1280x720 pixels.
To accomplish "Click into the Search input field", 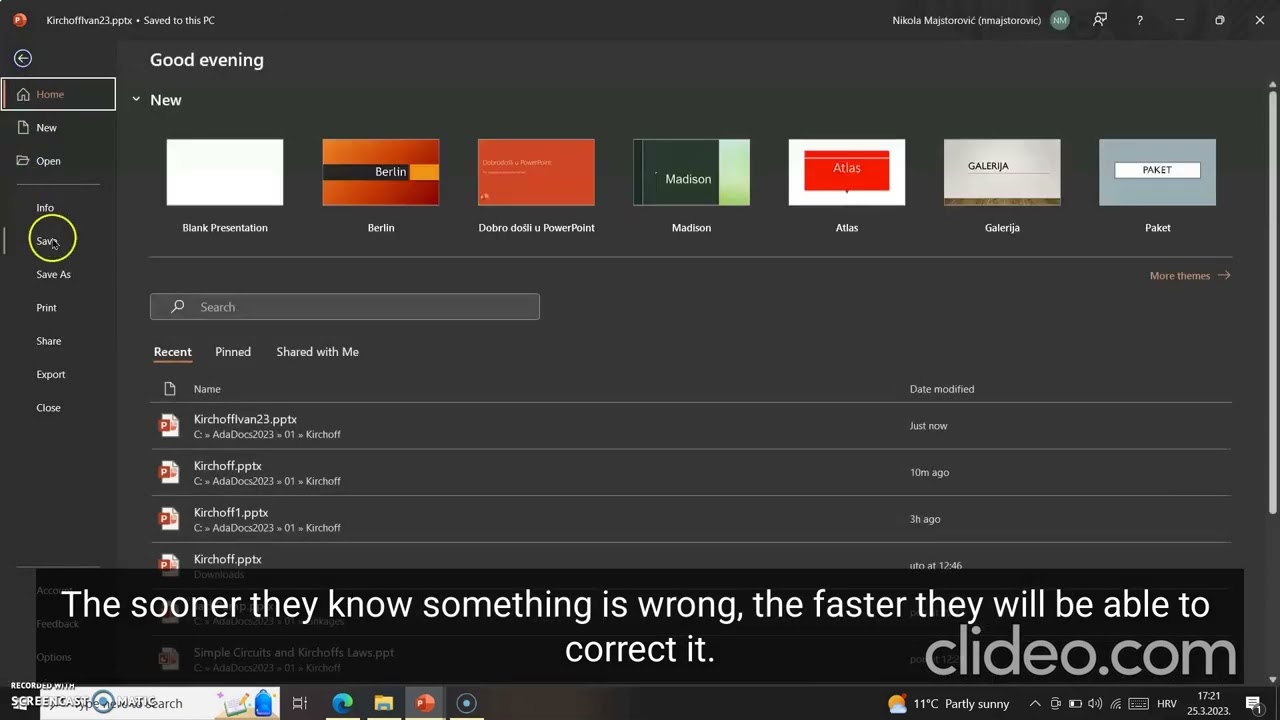I will tap(345, 307).
